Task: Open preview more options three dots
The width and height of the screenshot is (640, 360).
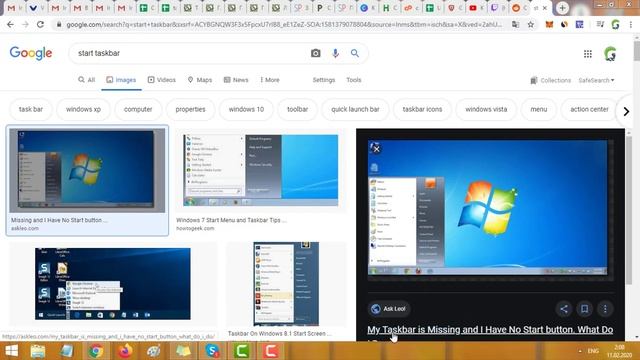Action: [x=605, y=309]
